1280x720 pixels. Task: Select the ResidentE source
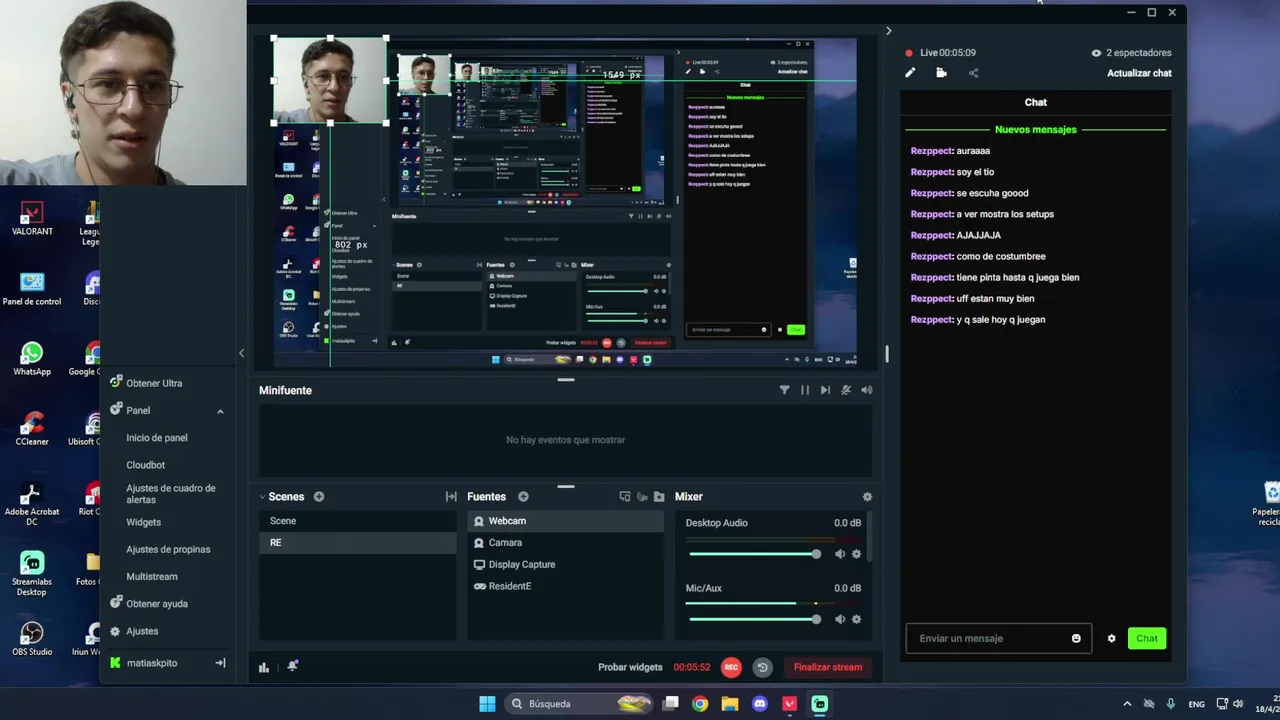coord(565,587)
